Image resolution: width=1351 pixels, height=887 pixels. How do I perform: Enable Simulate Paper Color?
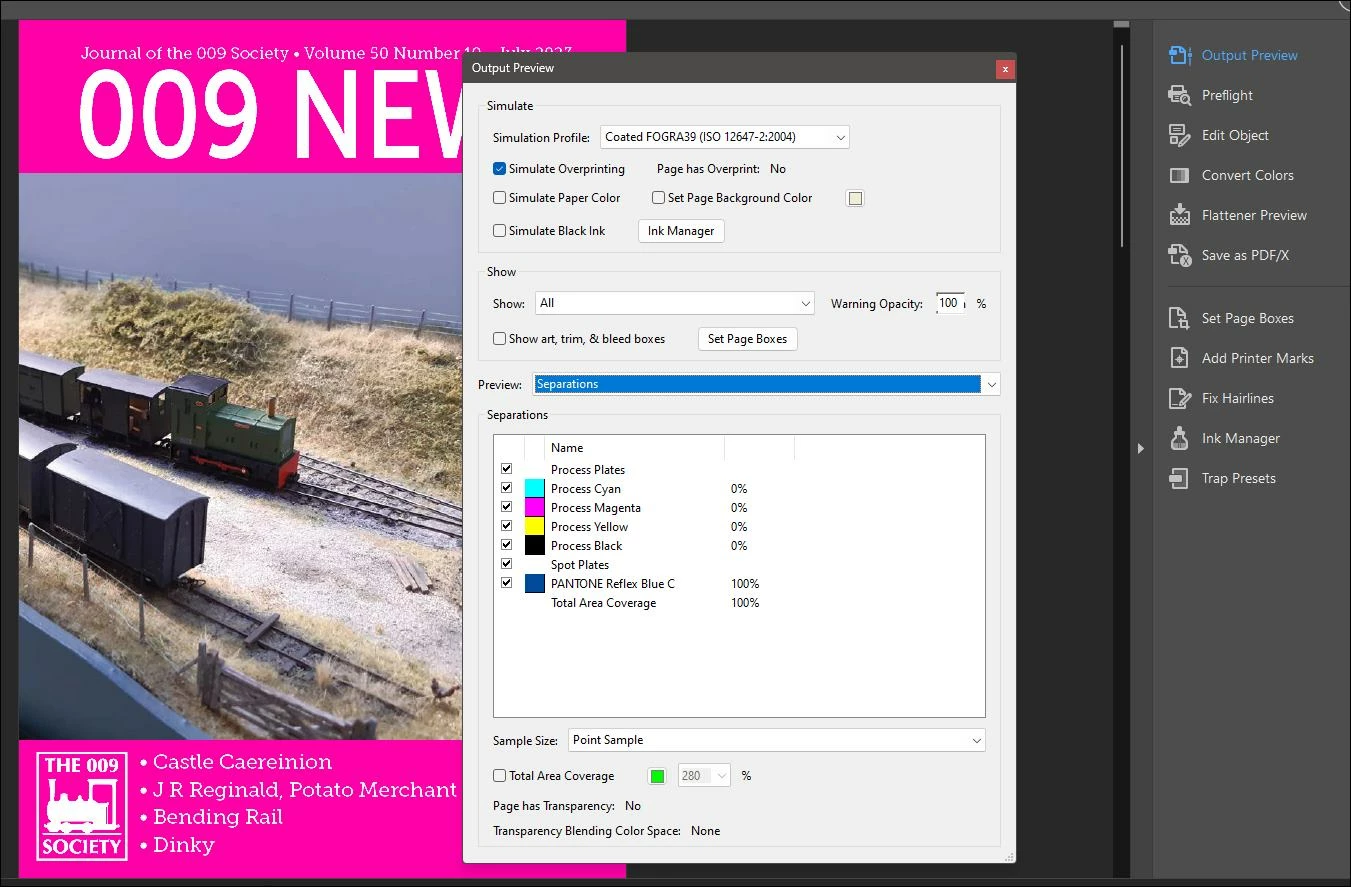pyautogui.click(x=499, y=198)
